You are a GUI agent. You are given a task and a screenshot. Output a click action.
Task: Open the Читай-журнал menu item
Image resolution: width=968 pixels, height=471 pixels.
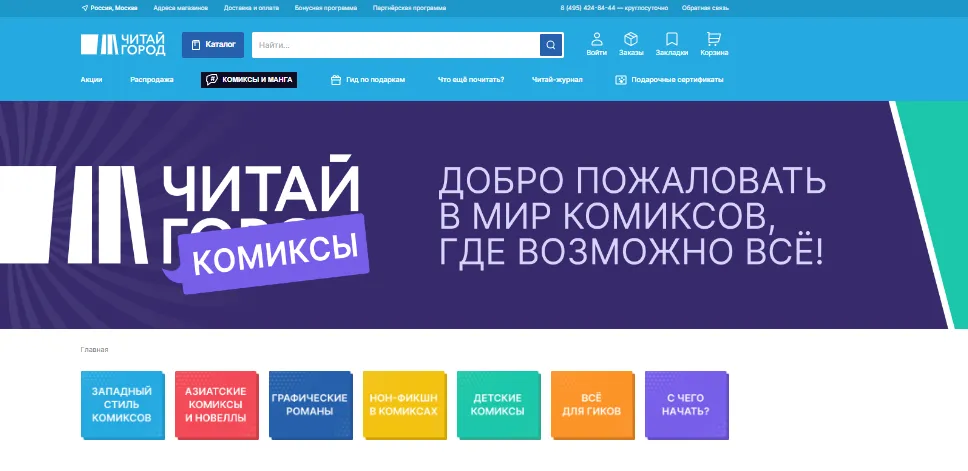point(557,80)
